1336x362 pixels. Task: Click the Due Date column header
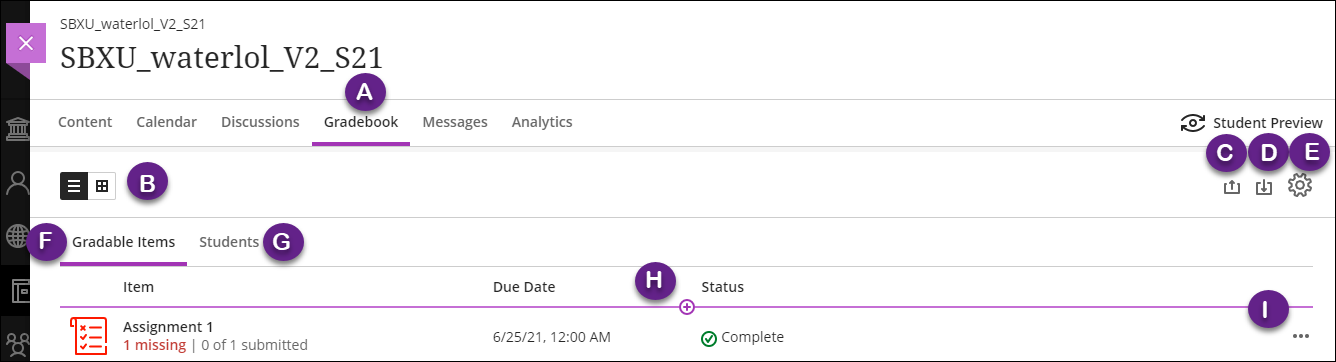[x=524, y=287]
